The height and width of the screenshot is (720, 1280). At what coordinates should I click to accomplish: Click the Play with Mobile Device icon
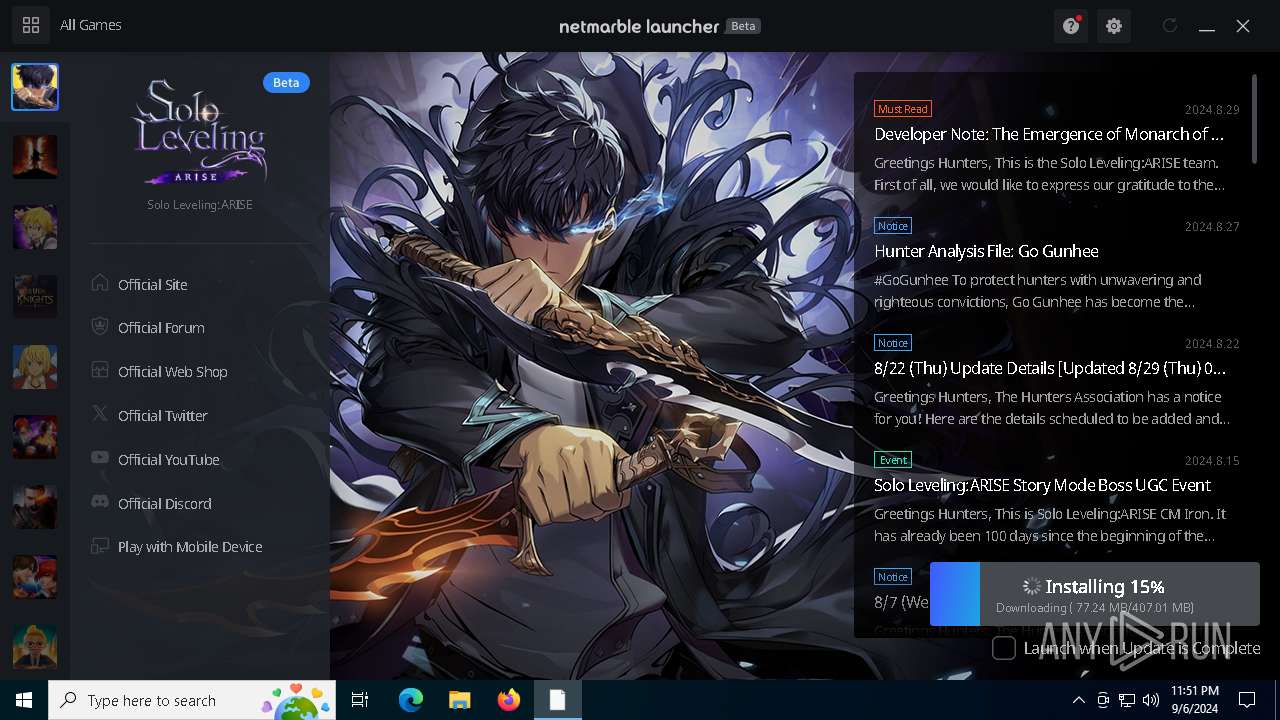tap(100, 546)
